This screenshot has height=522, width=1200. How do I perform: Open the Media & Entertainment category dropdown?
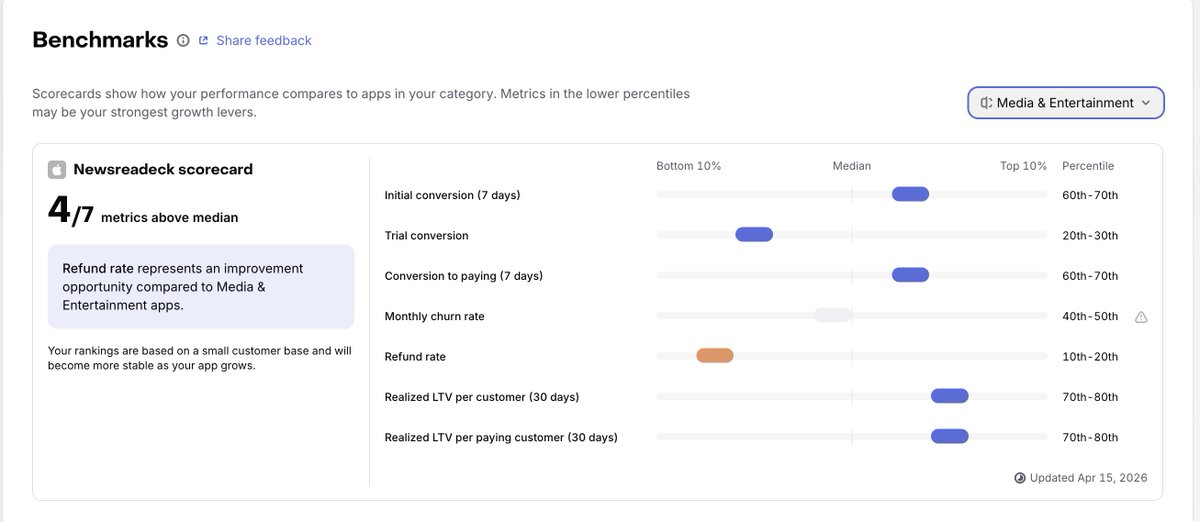click(1066, 103)
